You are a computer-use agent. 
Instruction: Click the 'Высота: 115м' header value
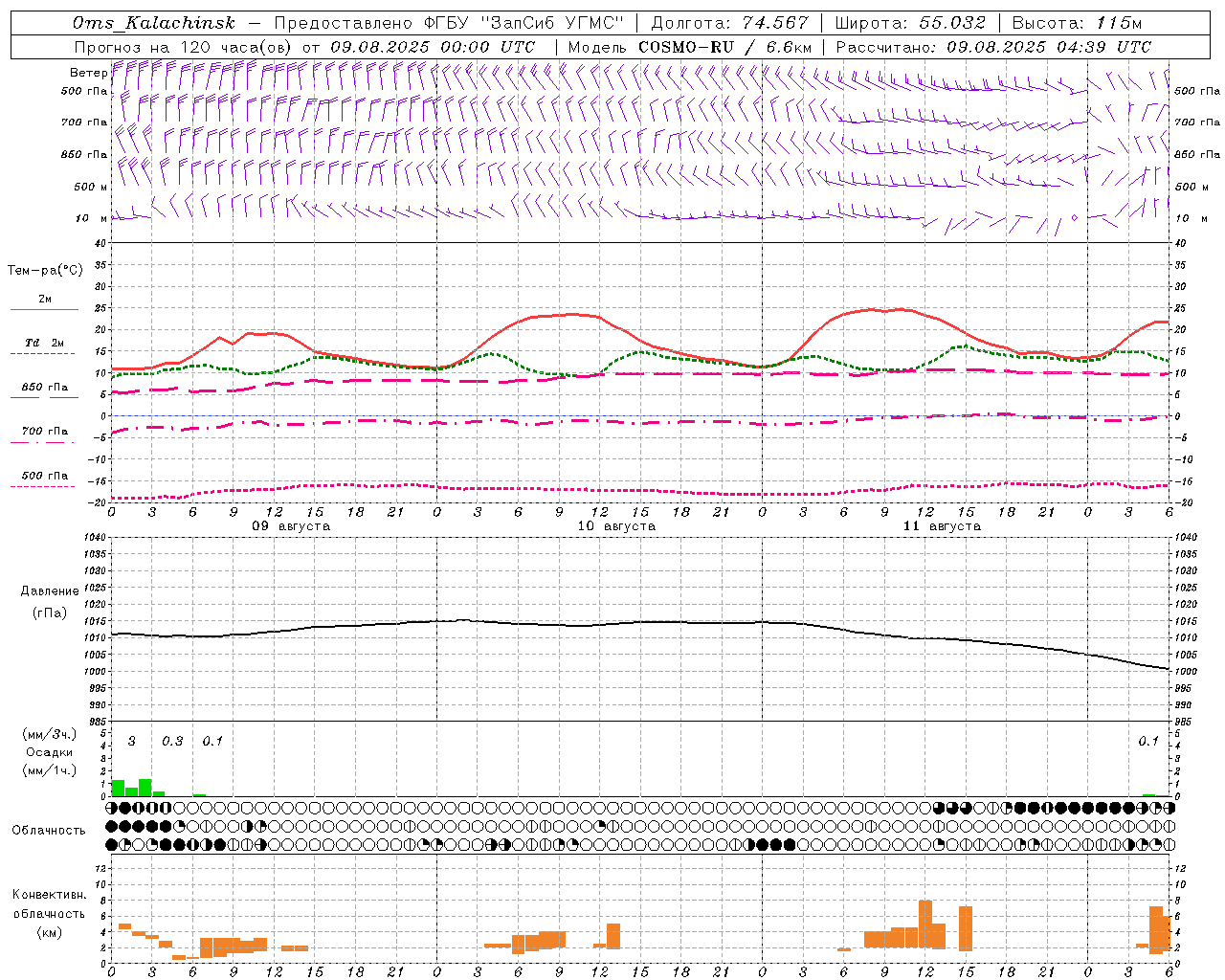coord(1077,23)
